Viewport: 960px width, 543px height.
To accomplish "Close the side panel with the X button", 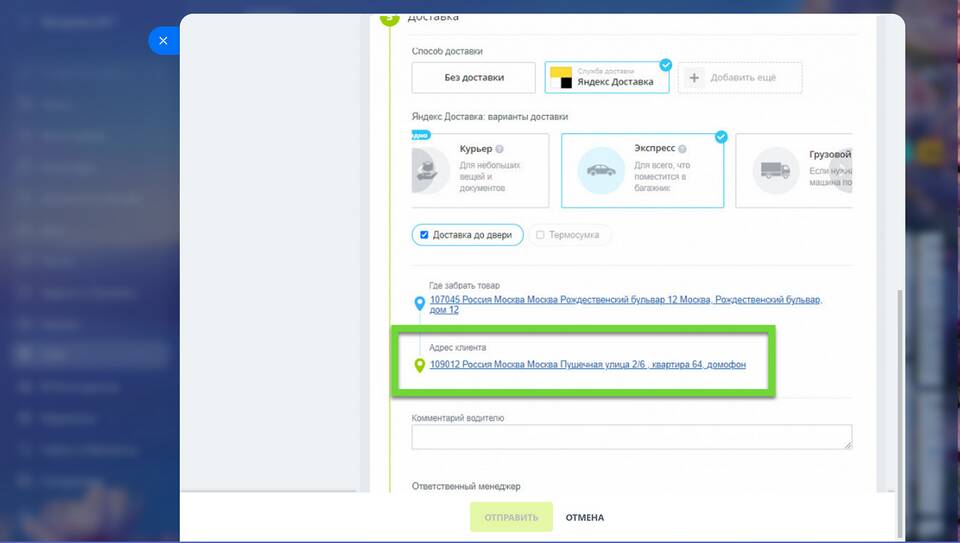I will [163, 41].
